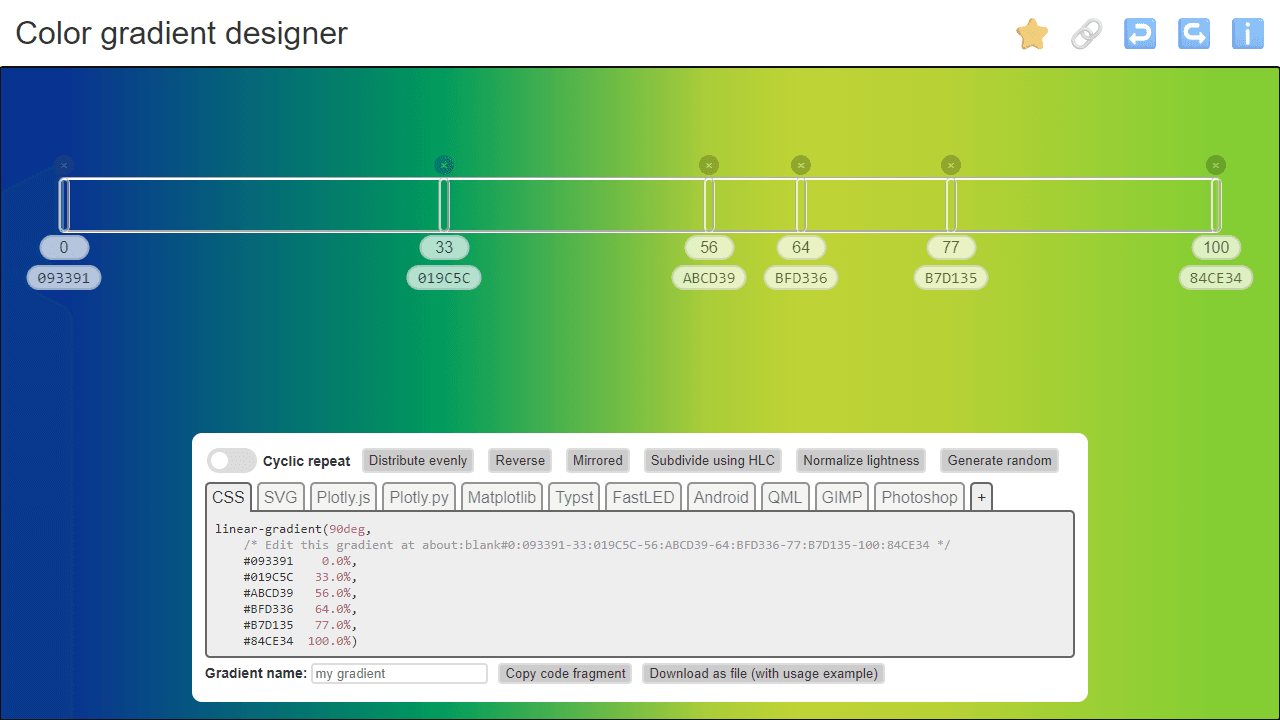This screenshot has height=720, width=1280.
Task: Click the '#84CE34 100.0%' code line
Action: [299, 641]
